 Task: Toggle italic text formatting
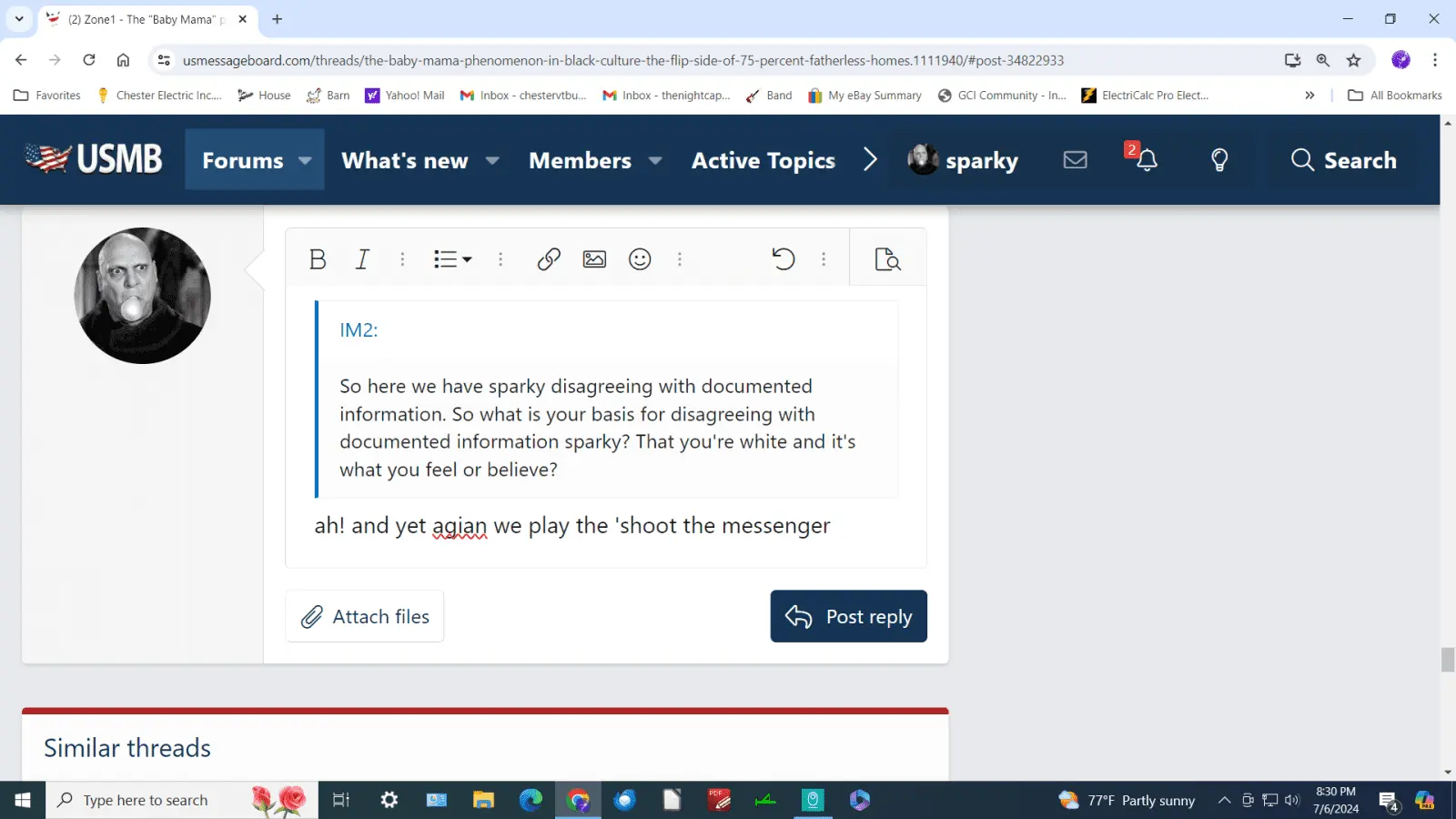362,259
